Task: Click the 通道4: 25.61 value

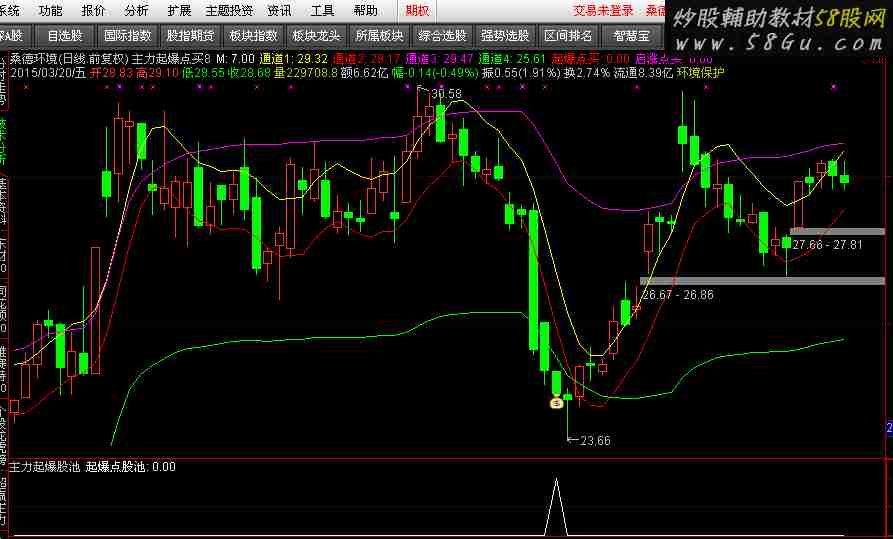Action: point(512,59)
